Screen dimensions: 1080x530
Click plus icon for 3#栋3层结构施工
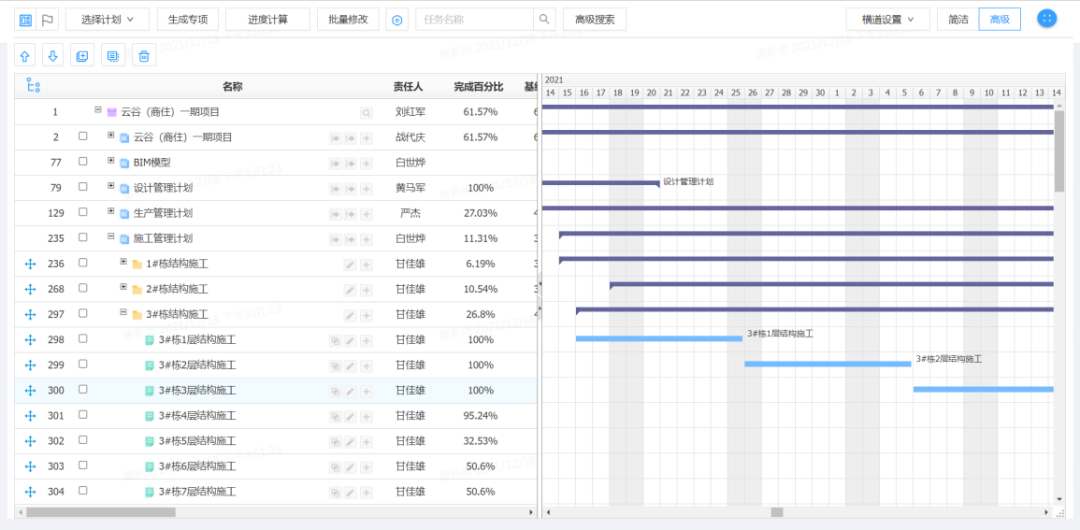click(x=366, y=391)
